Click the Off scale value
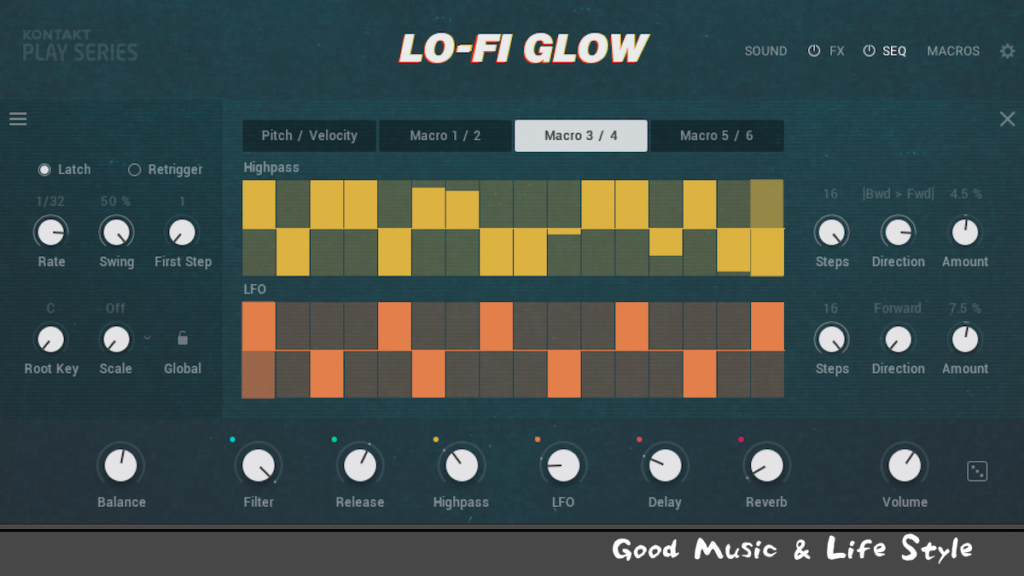1024x576 pixels. pyautogui.click(x=116, y=308)
